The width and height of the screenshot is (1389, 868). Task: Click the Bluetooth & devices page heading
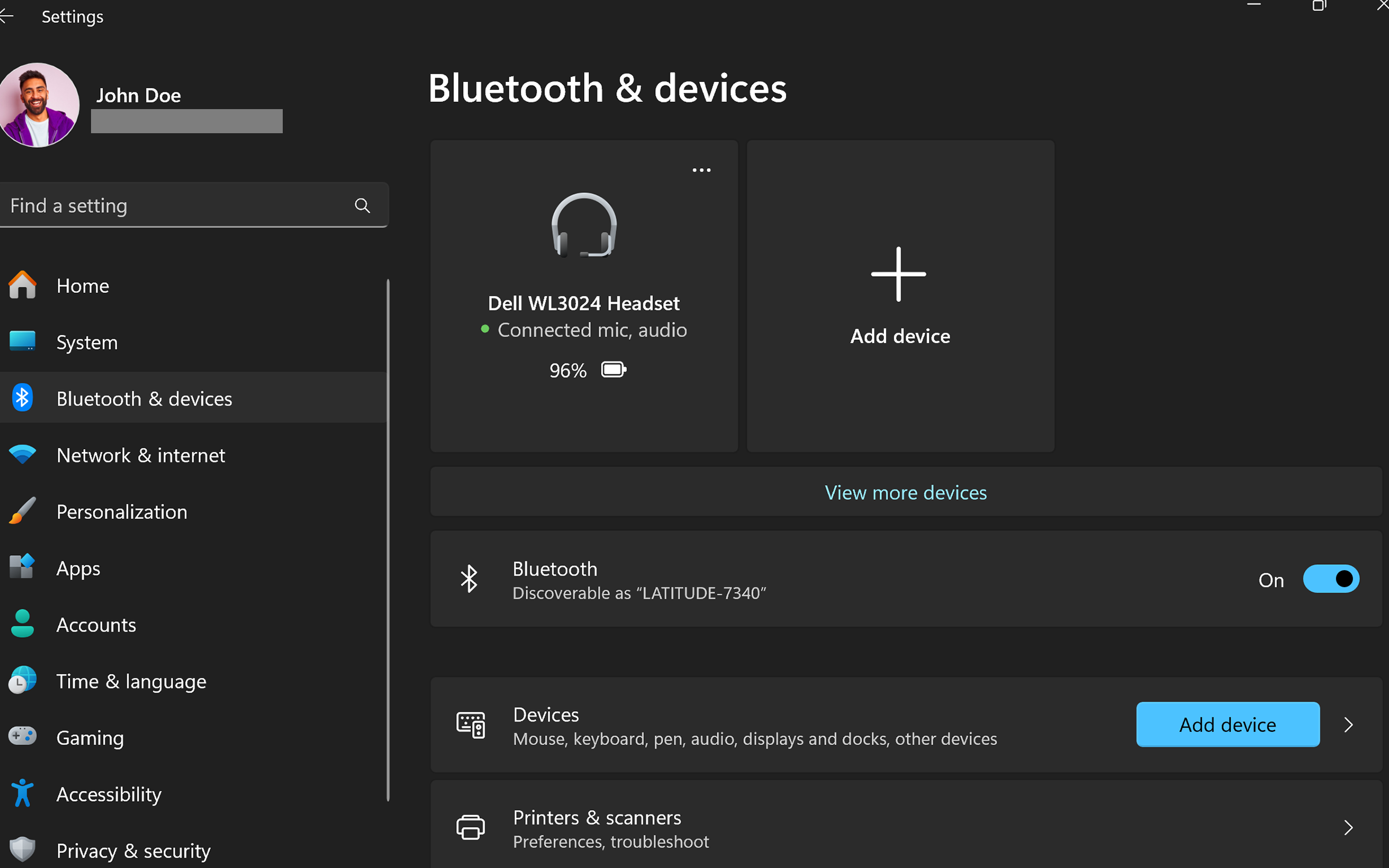(x=607, y=88)
